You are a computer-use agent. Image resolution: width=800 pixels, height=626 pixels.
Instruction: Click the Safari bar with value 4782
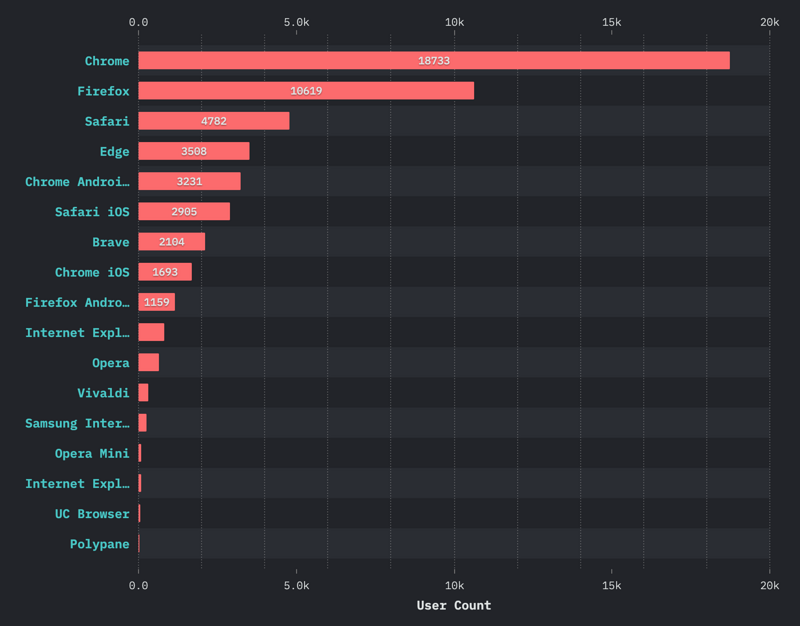[x=213, y=121]
